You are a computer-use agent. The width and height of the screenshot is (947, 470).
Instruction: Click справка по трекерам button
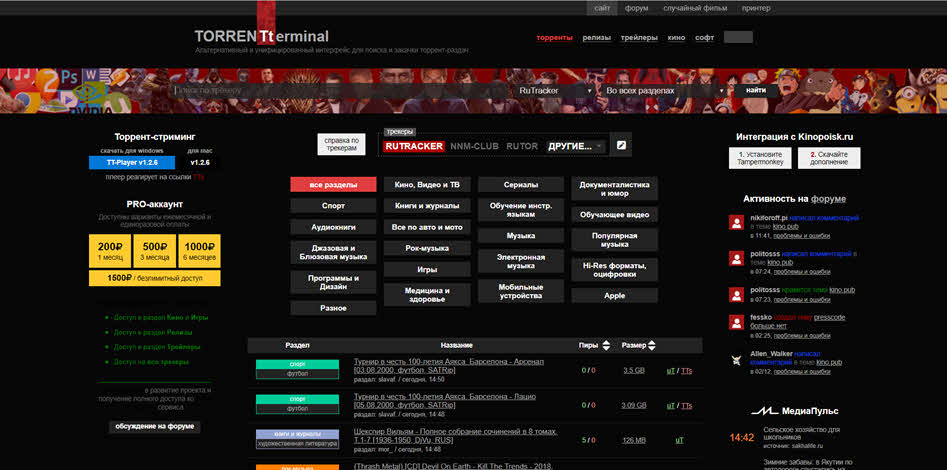pyautogui.click(x=341, y=144)
